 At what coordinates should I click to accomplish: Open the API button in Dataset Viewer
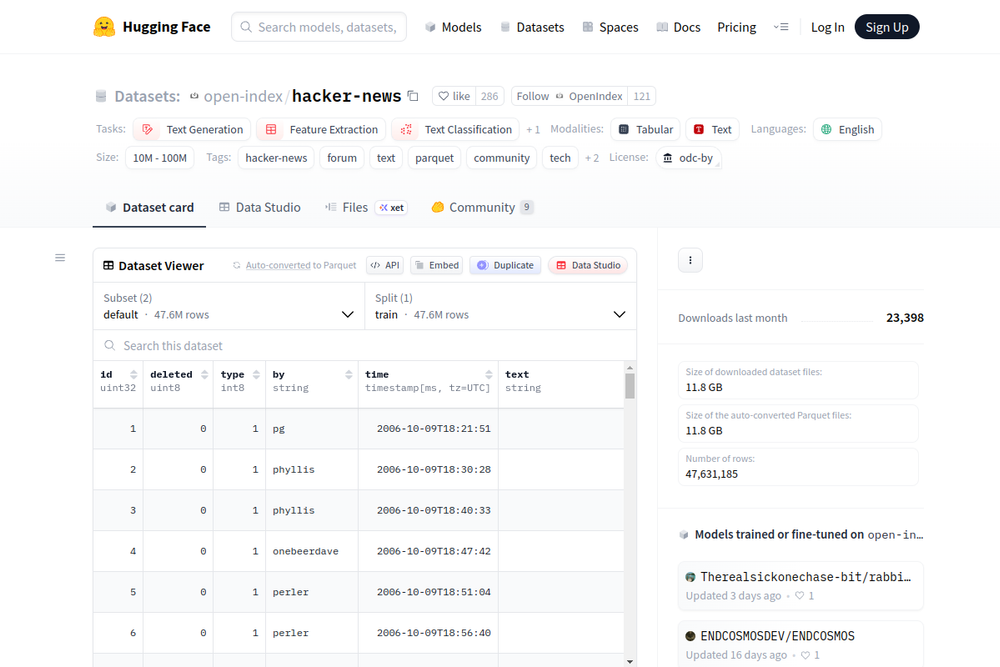(385, 265)
